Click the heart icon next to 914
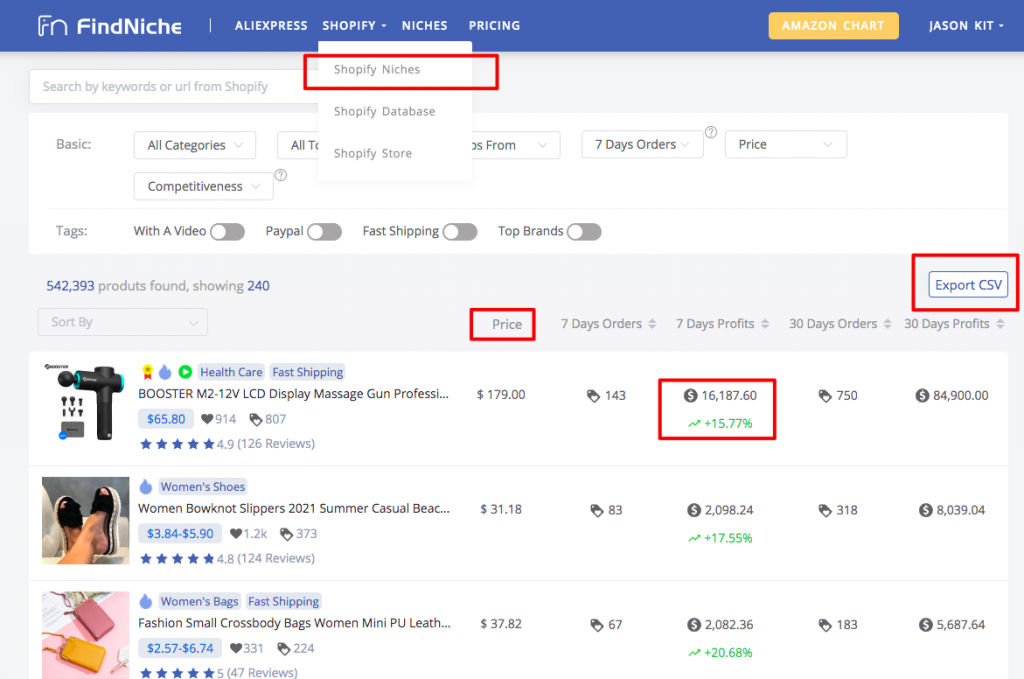This screenshot has height=679, width=1024. tap(207, 419)
